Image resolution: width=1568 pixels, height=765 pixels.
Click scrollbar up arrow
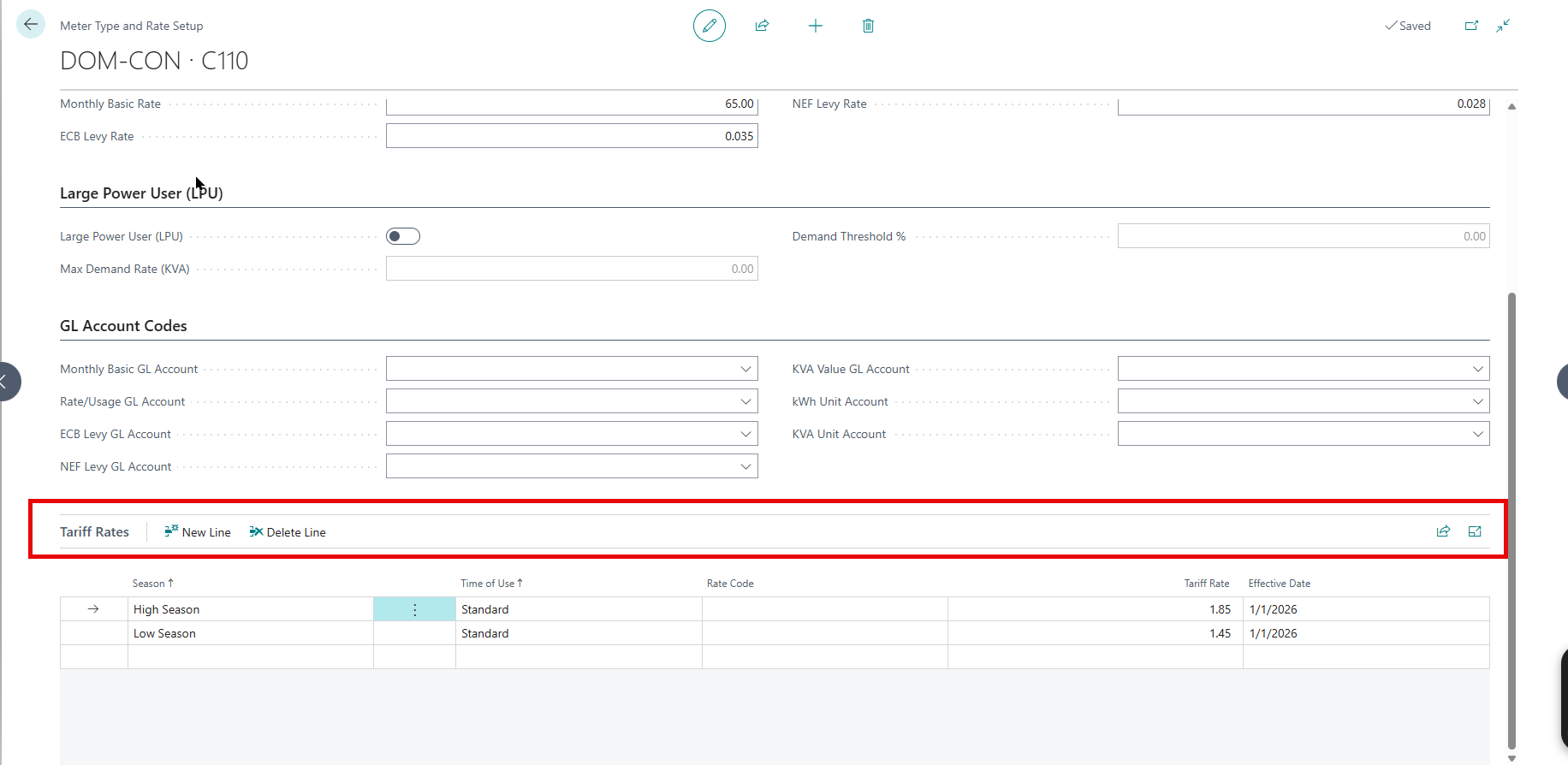coord(1512,106)
